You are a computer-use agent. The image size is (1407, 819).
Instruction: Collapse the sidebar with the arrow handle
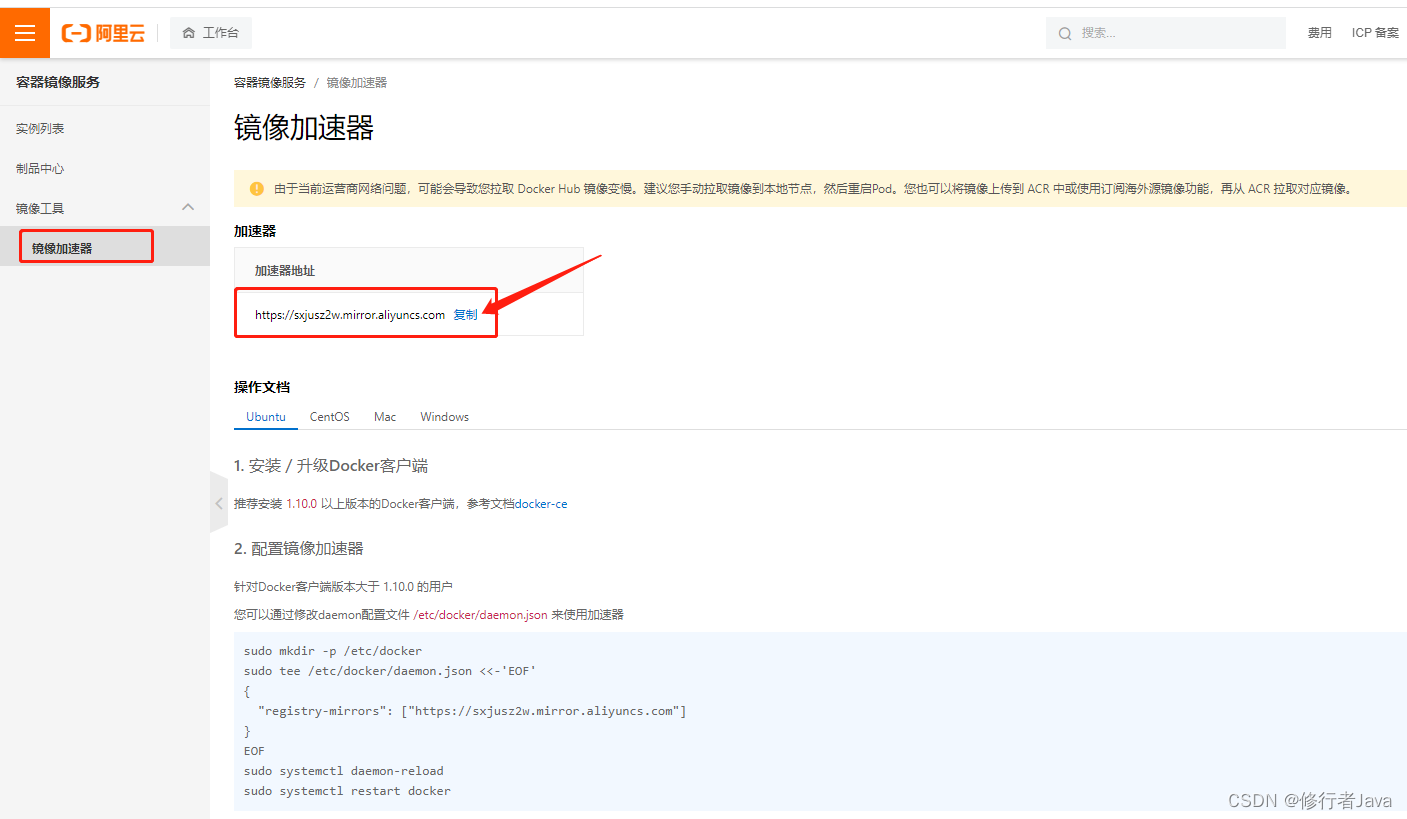[219, 503]
